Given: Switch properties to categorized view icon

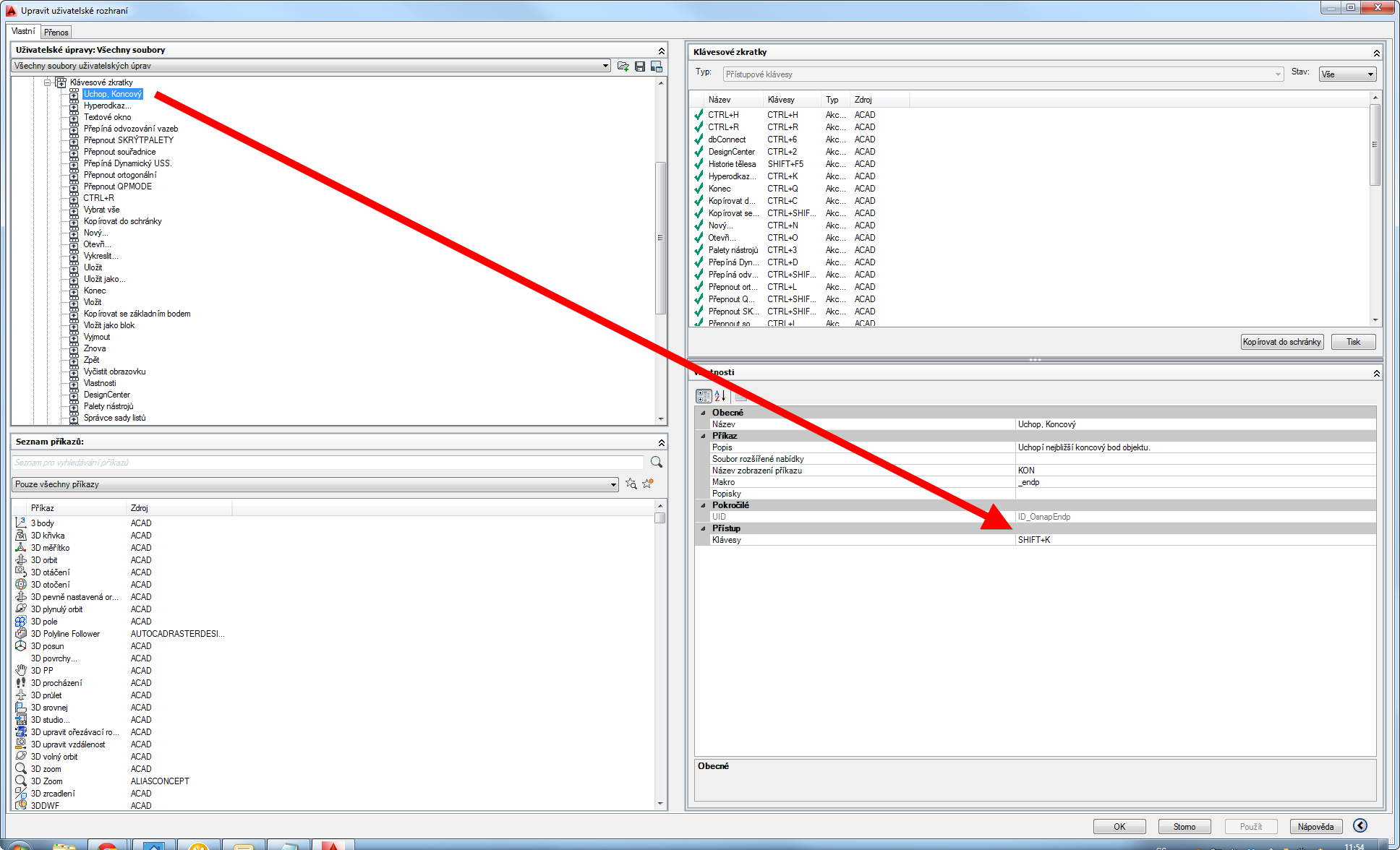Looking at the screenshot, I should [704, 396].
